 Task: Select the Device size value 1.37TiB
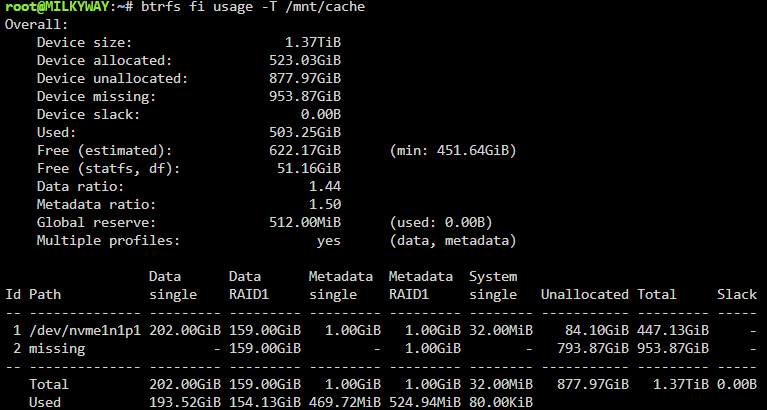click(313, 43)
